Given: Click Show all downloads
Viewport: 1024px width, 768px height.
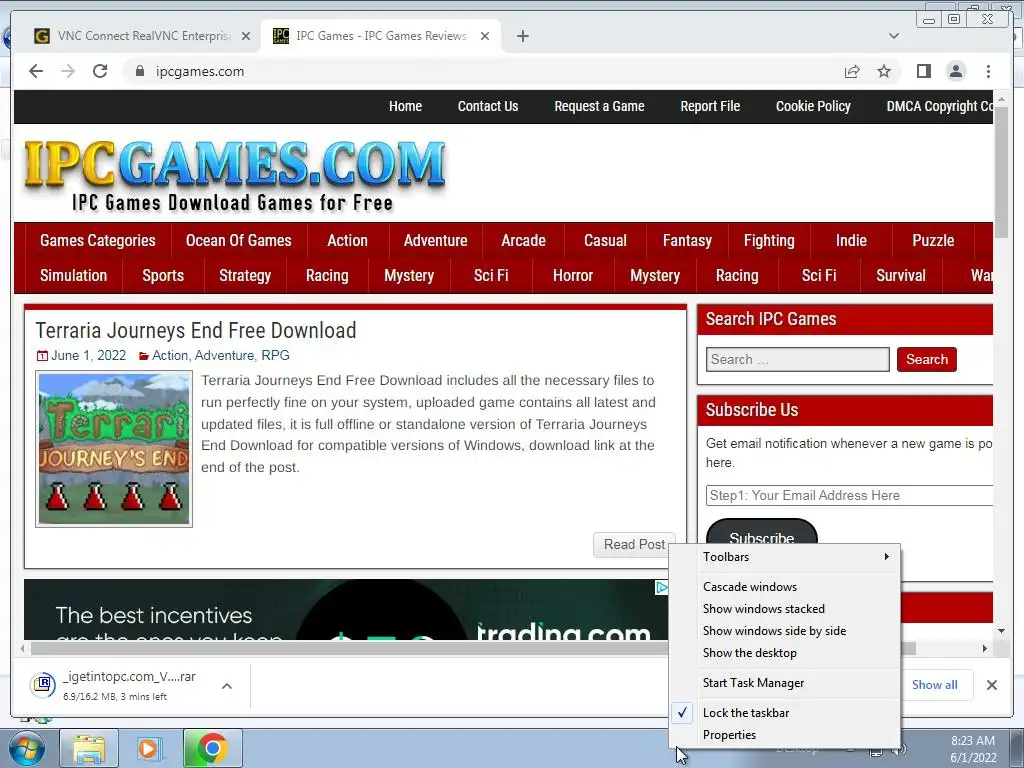Looking at the screenshot, I should pyautogui.click(x=935, y=684).
